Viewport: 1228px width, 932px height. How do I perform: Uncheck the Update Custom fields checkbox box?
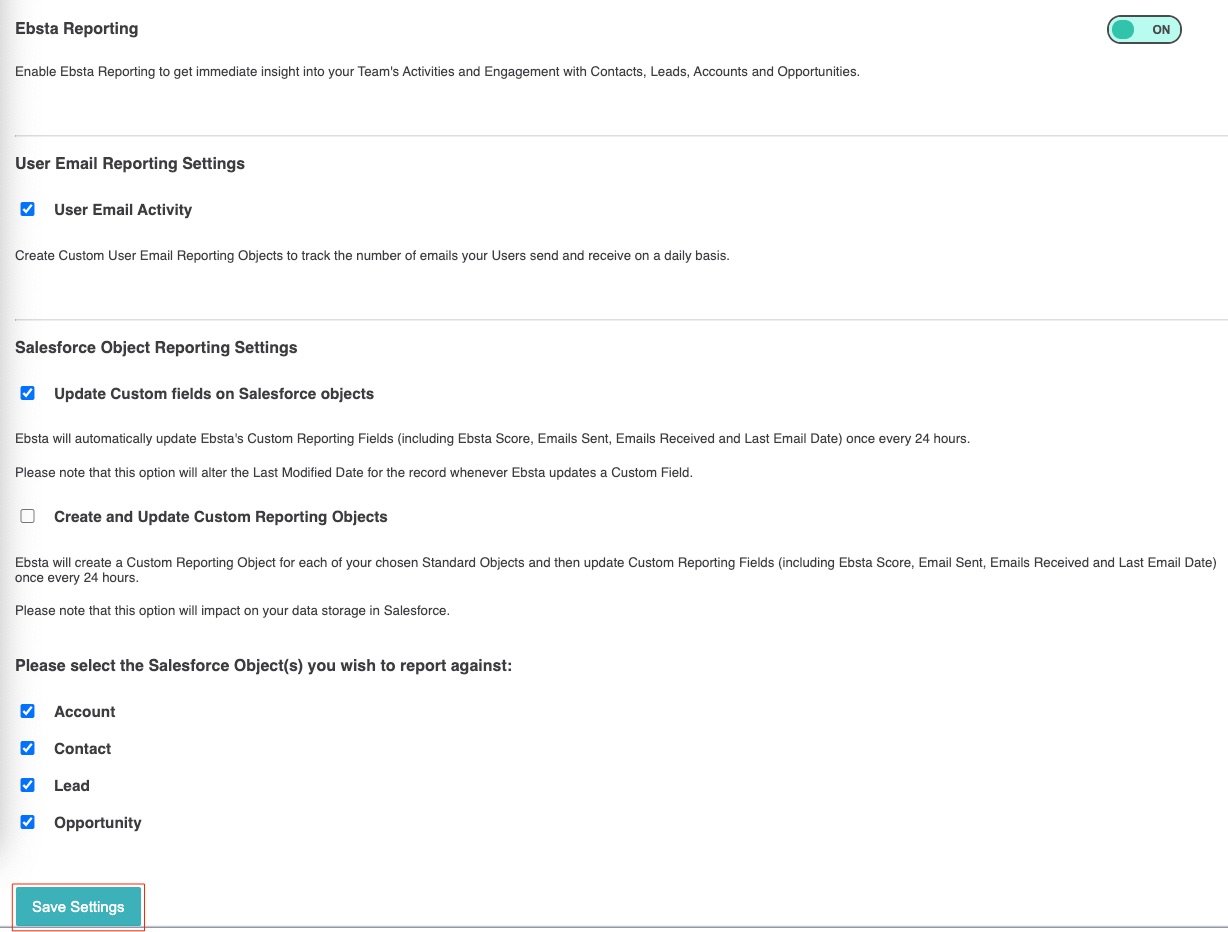click(28, 393)
